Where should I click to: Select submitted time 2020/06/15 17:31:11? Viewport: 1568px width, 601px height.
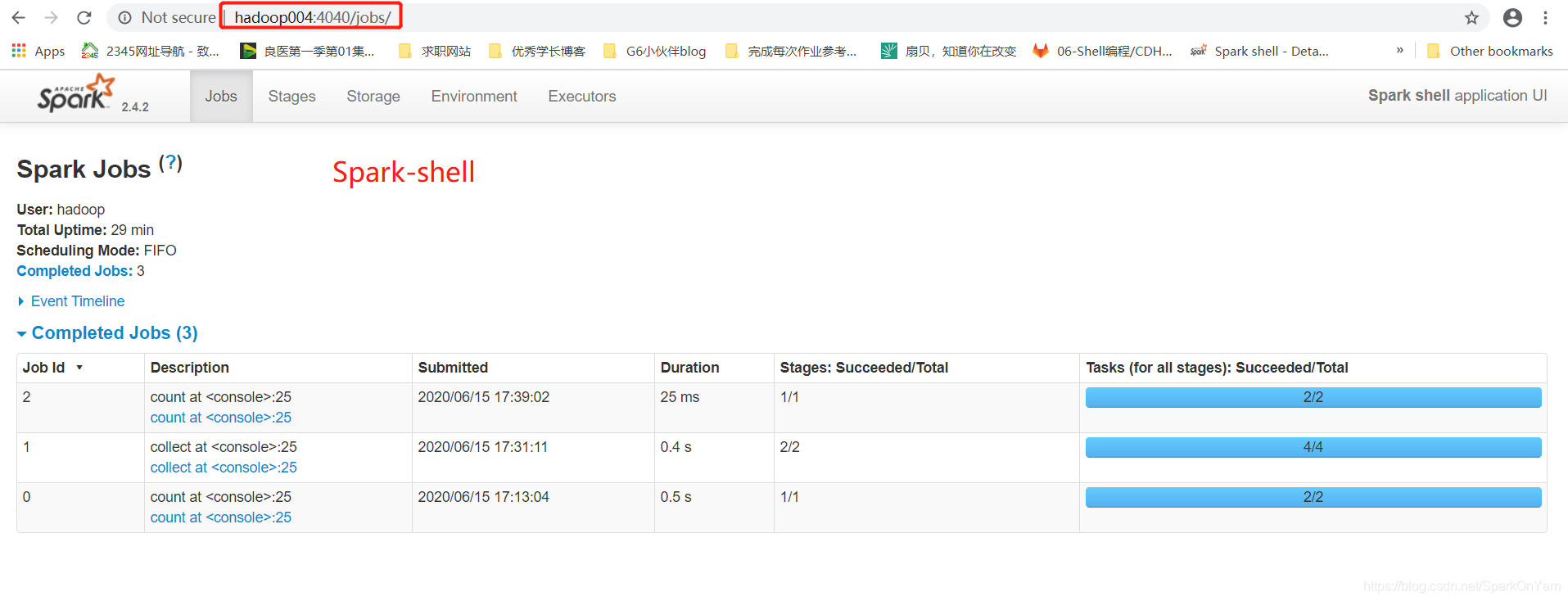pyautogui.click(x=483, y=447)
